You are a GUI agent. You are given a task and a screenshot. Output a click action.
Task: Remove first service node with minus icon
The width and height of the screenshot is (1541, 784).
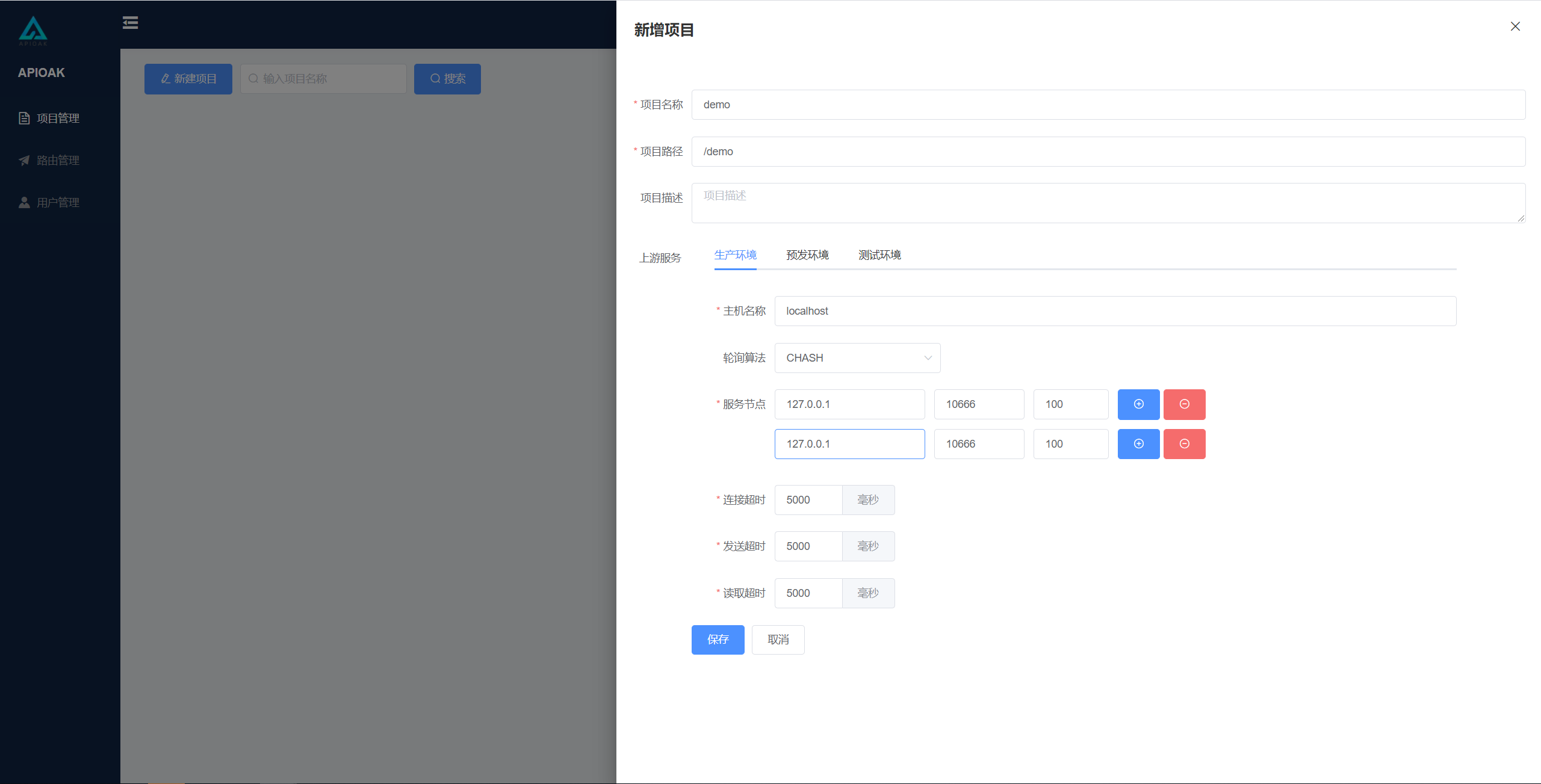[x=1184, y=404]
